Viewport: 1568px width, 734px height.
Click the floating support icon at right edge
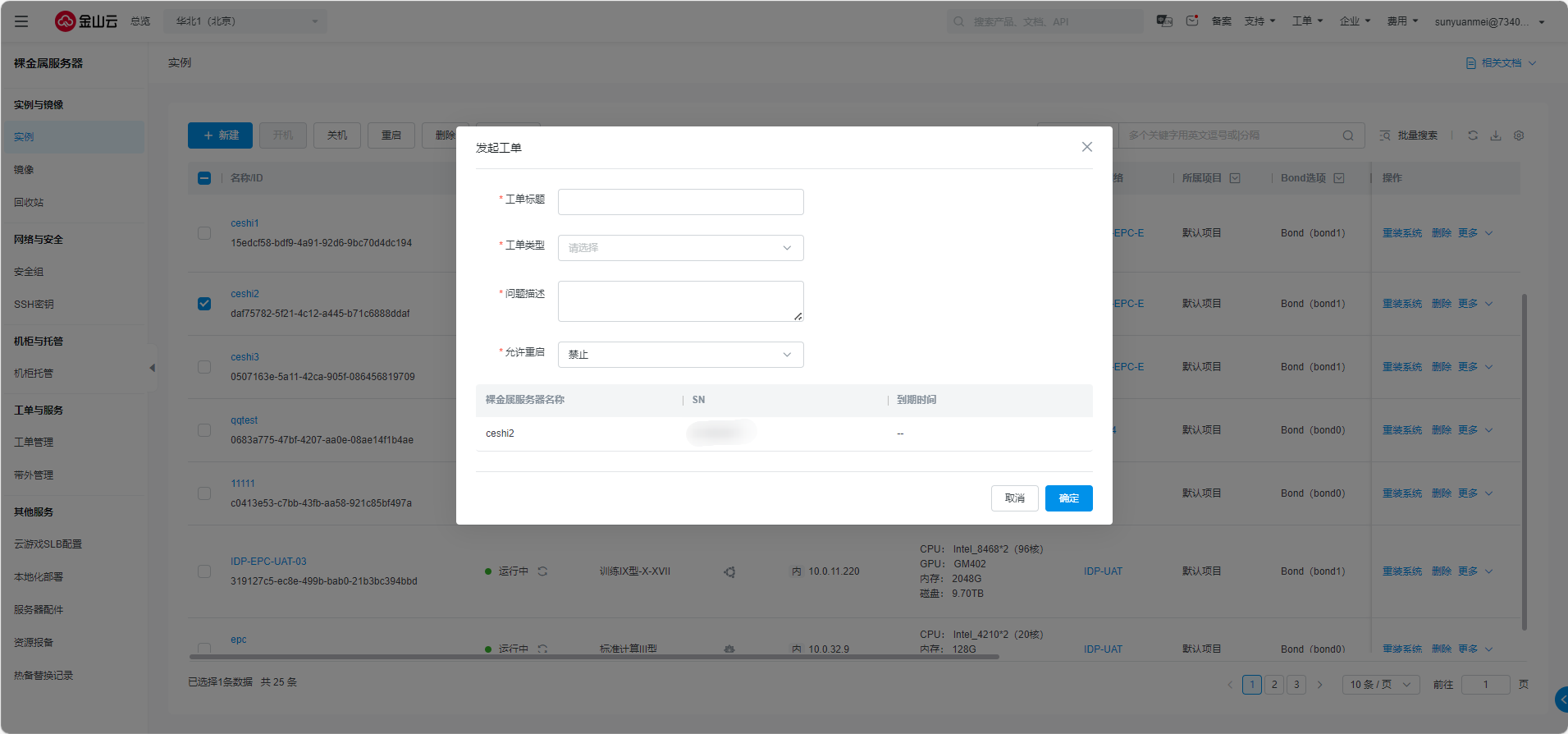tap(1561, 700)
